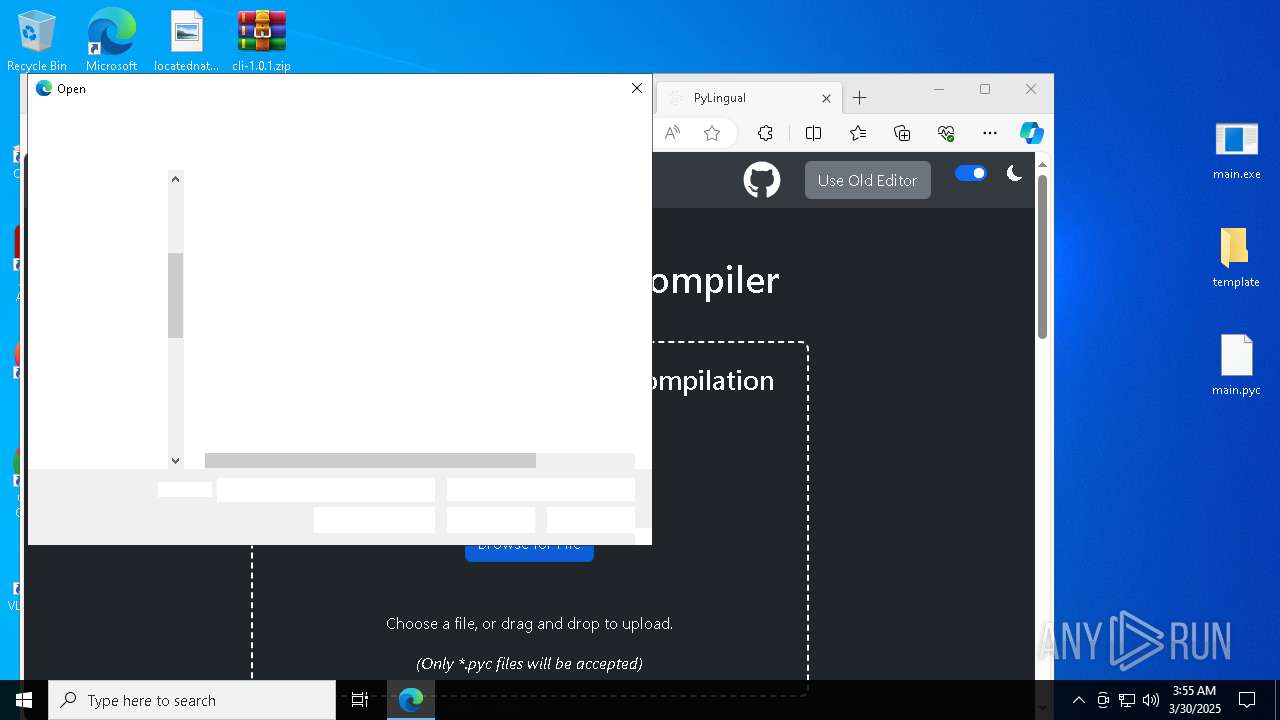Viewport: 1280px width, 720px height.
Task: Select cli-1.0.1.zip archive on desktop
Action: point(262,41)
